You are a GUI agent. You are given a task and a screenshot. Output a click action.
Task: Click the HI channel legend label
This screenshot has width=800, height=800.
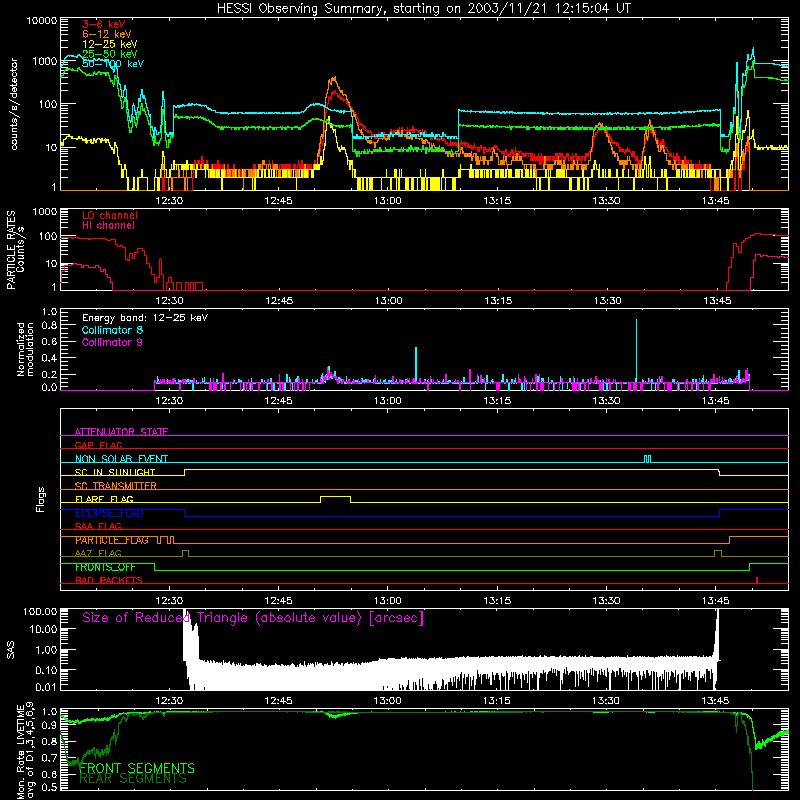pyautogui.click(x=108, y=226)
